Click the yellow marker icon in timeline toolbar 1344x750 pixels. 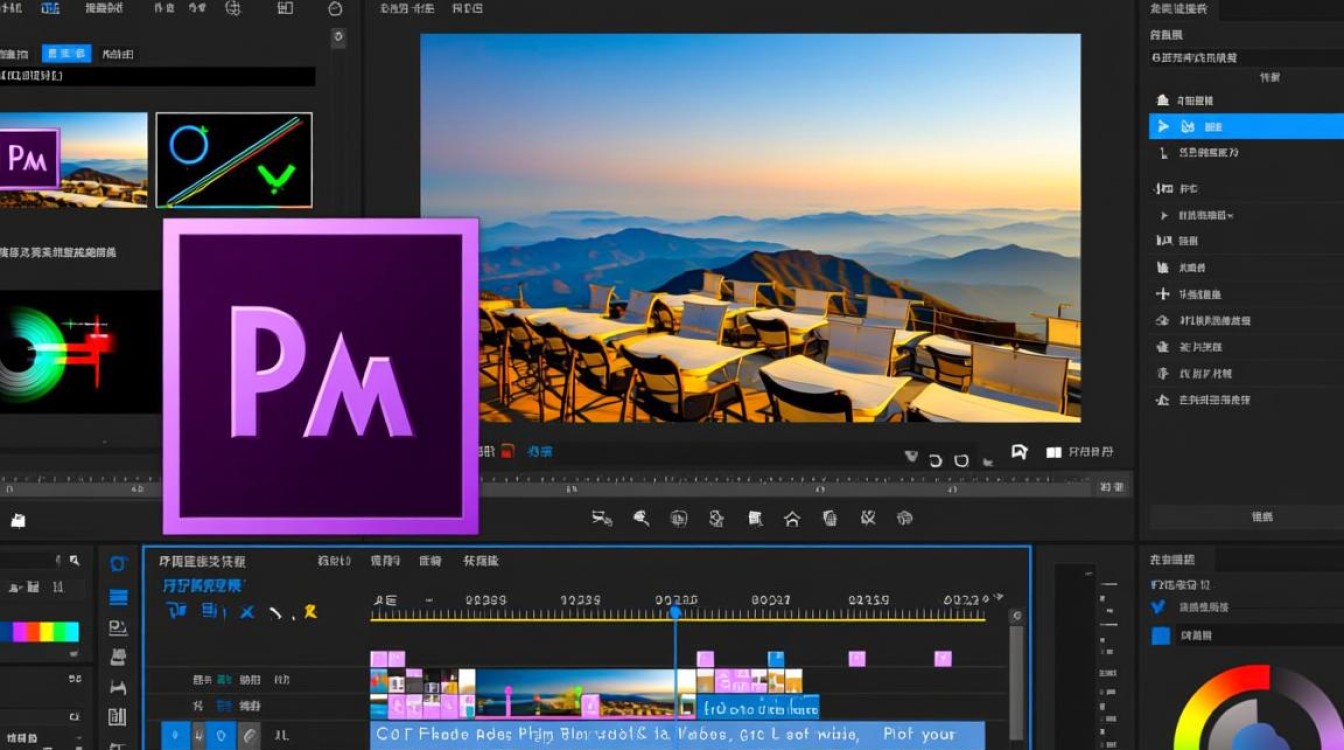310,611
